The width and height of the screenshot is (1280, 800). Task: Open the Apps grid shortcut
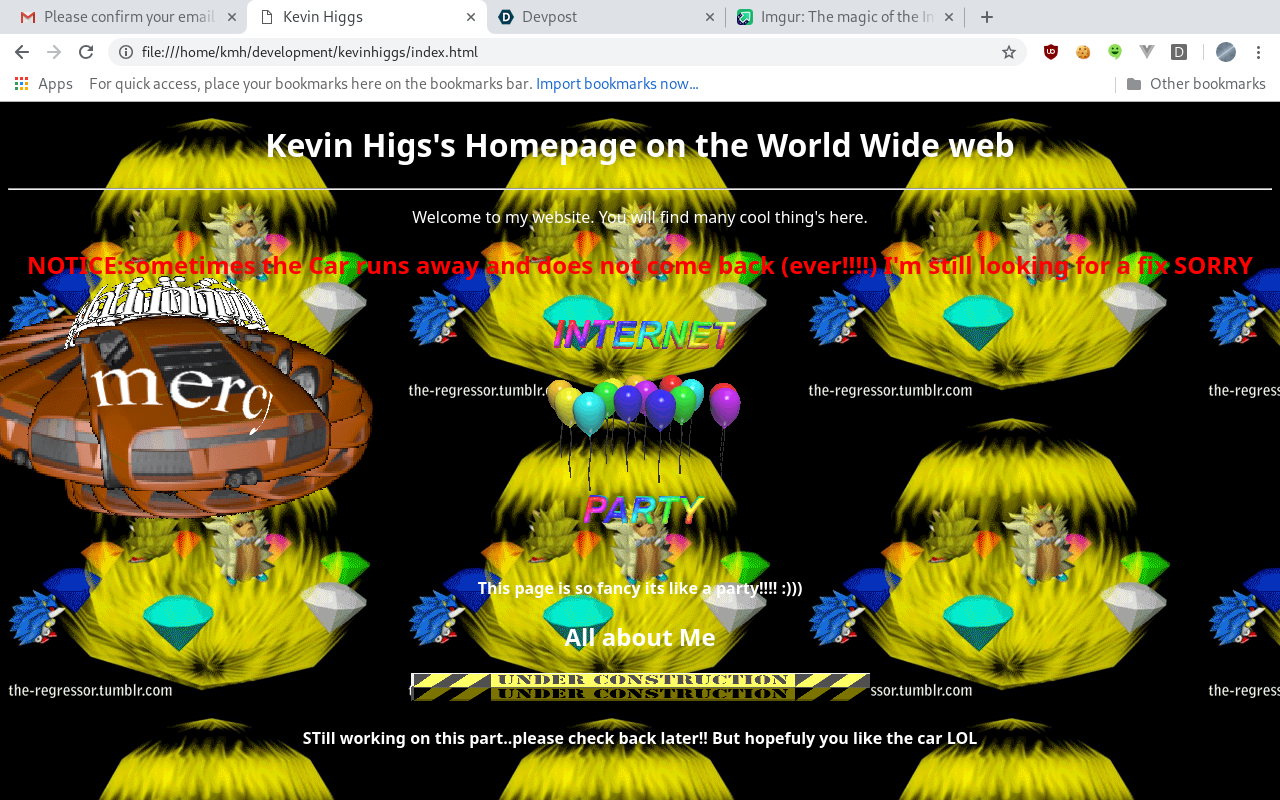tap(44, 84)
